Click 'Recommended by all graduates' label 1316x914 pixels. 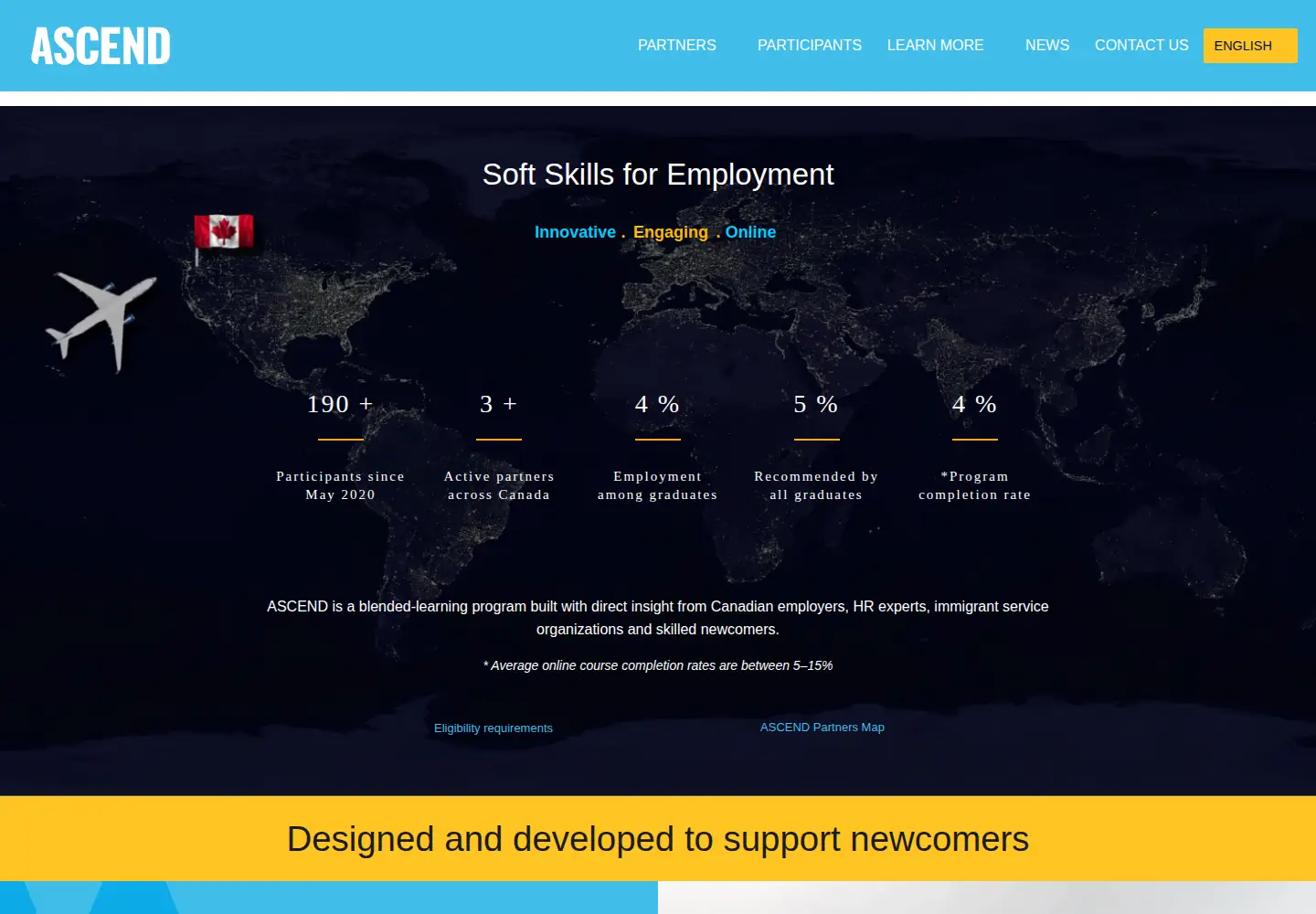[816, 485]
